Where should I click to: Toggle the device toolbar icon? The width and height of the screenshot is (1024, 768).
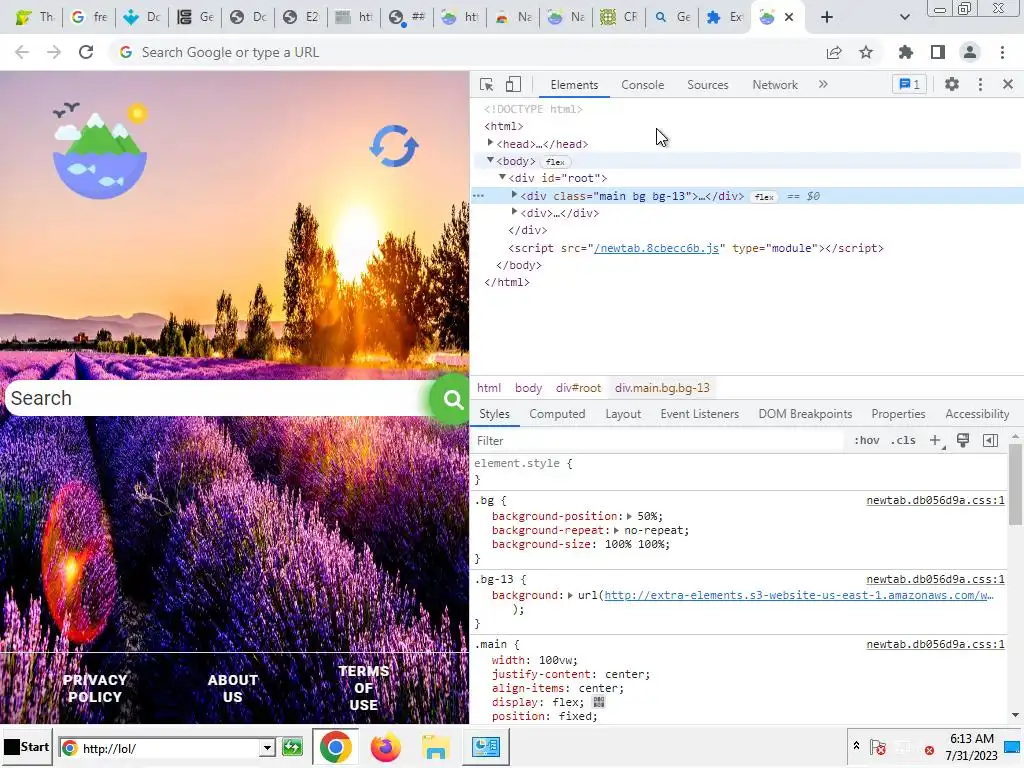click(513, 85)
